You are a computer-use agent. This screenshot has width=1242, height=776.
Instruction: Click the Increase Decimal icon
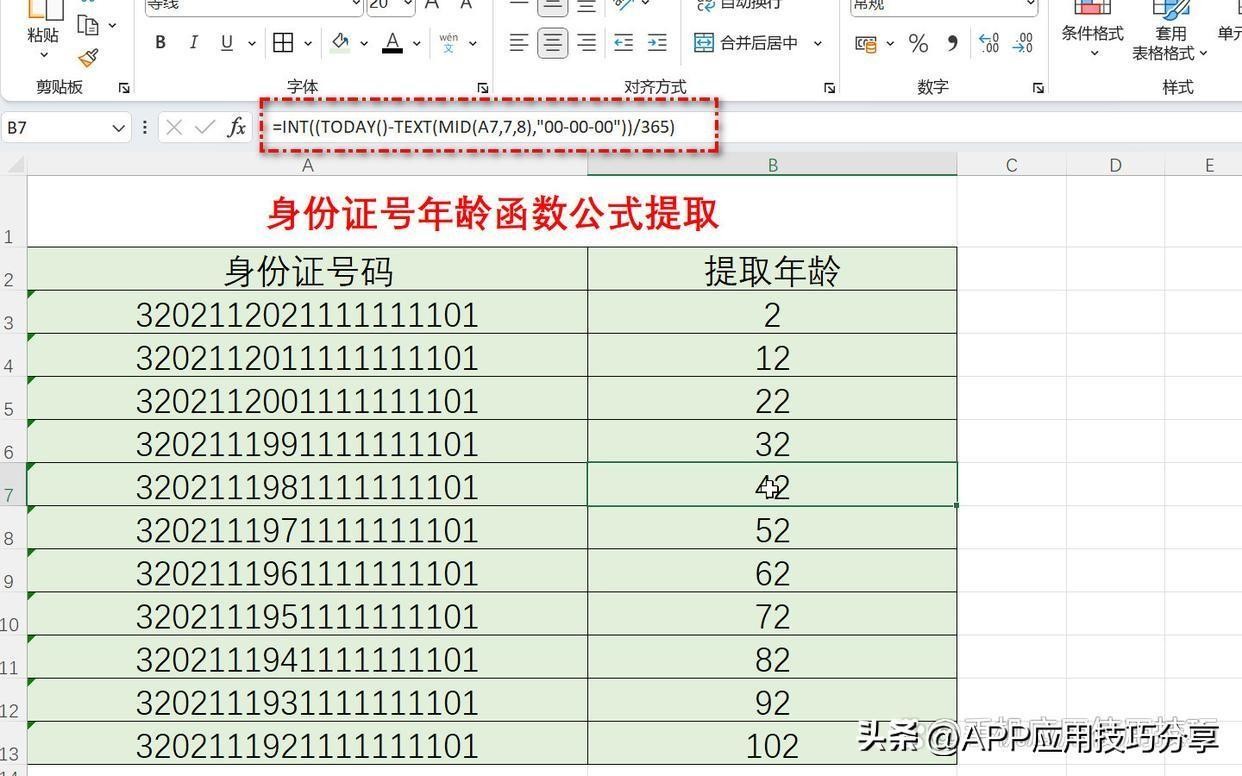[x=988, y=43]
